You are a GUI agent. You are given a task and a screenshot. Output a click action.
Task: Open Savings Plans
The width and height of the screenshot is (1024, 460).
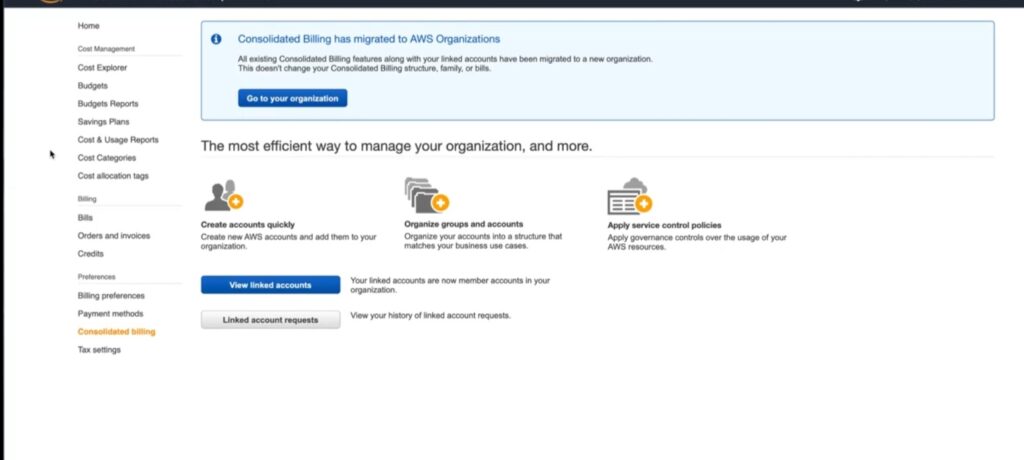(x=103, y=122)
